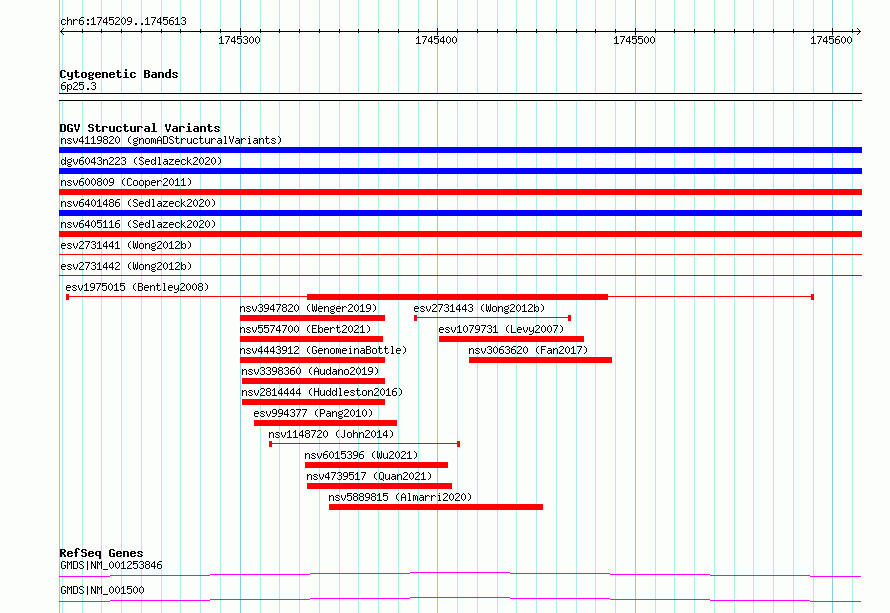Open the esv2731441 Wong2012b label
The height and width of the screenshot is (613, 890).
tap(126, 245)
